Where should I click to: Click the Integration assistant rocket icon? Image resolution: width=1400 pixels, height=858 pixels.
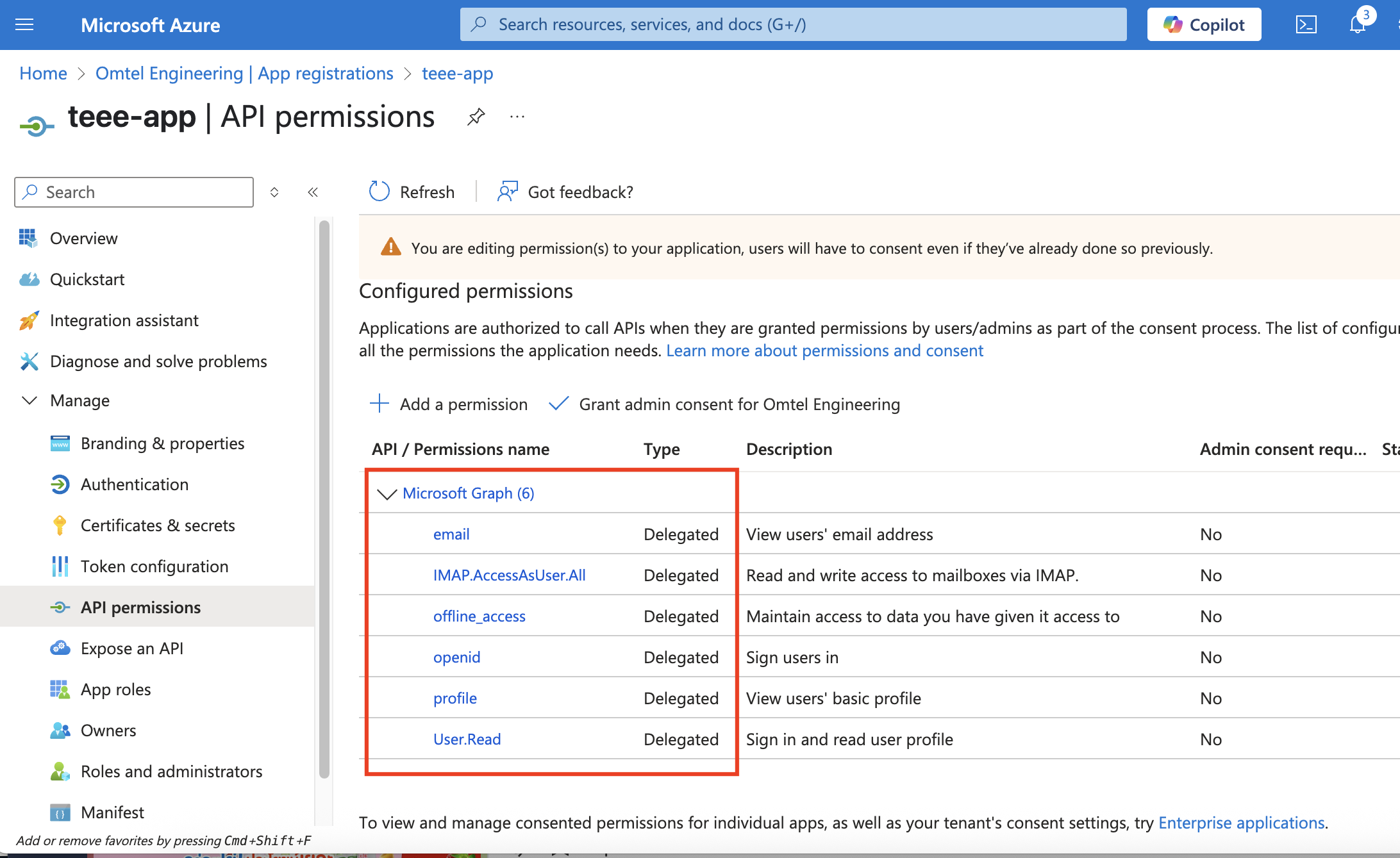coord(29,320)
